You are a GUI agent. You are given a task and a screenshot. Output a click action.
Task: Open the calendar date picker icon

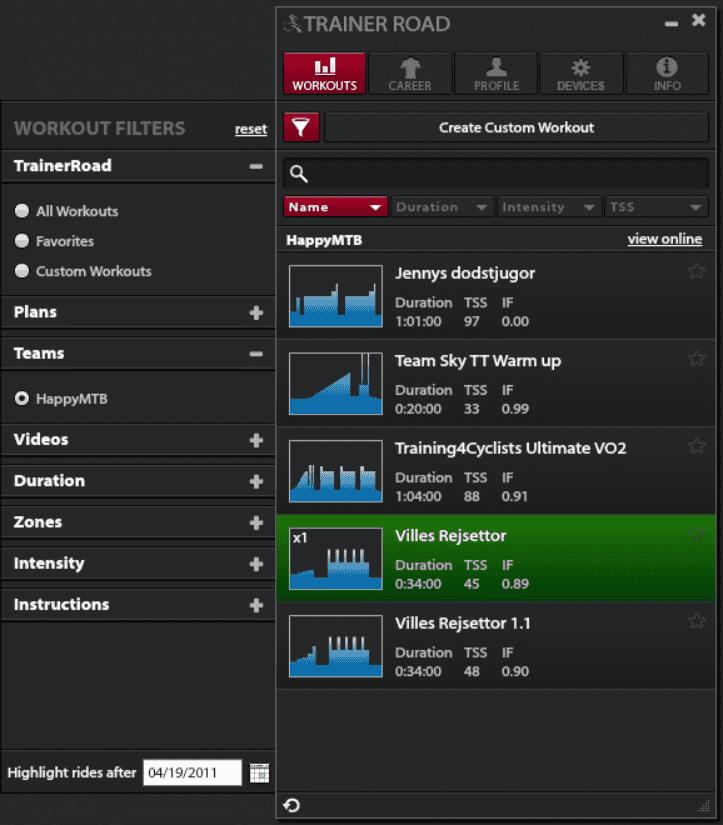coord(259,773)
